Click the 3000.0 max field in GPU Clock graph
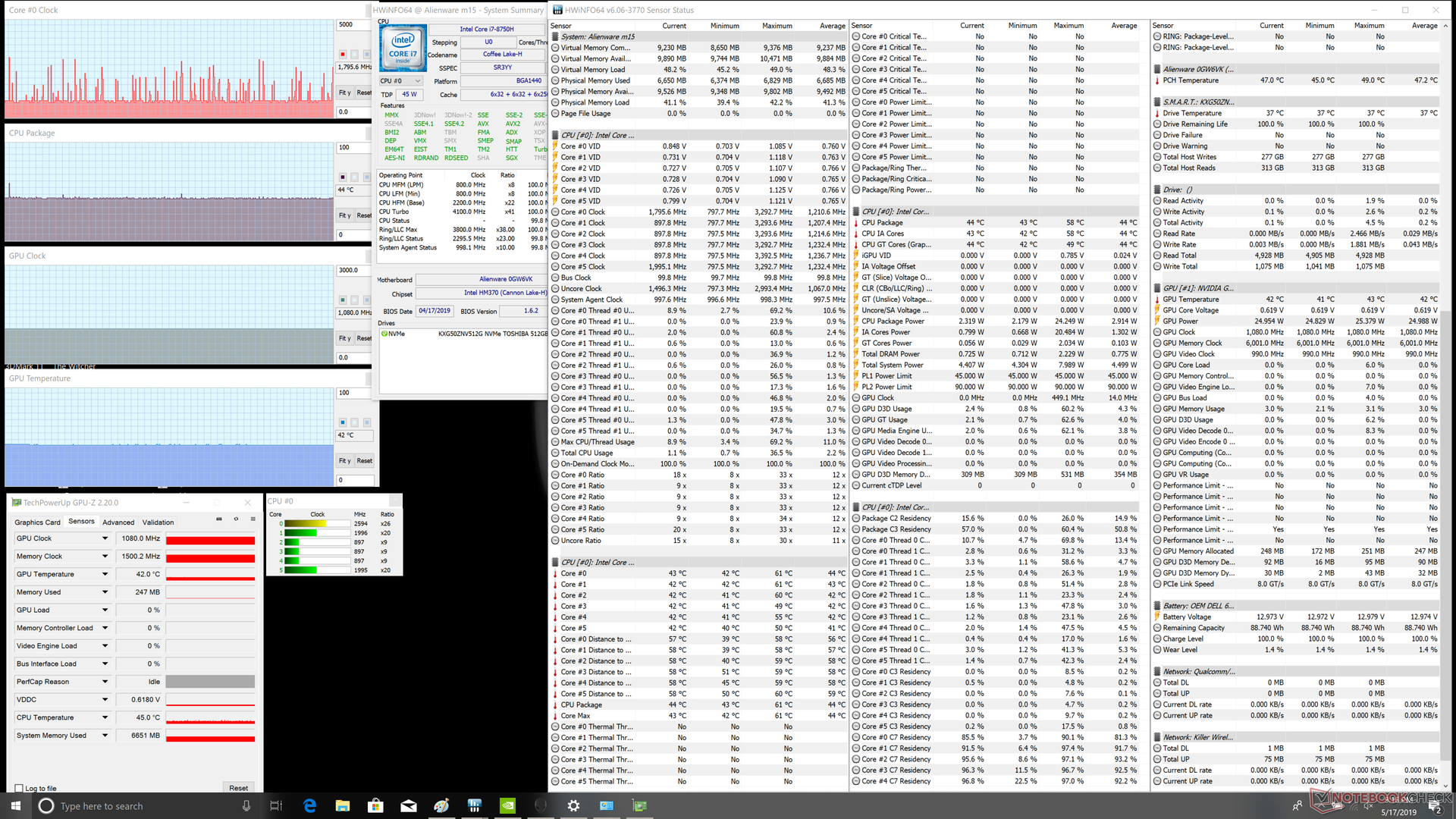The width and height of the screenshot is (1456, 819). point(355,270)
